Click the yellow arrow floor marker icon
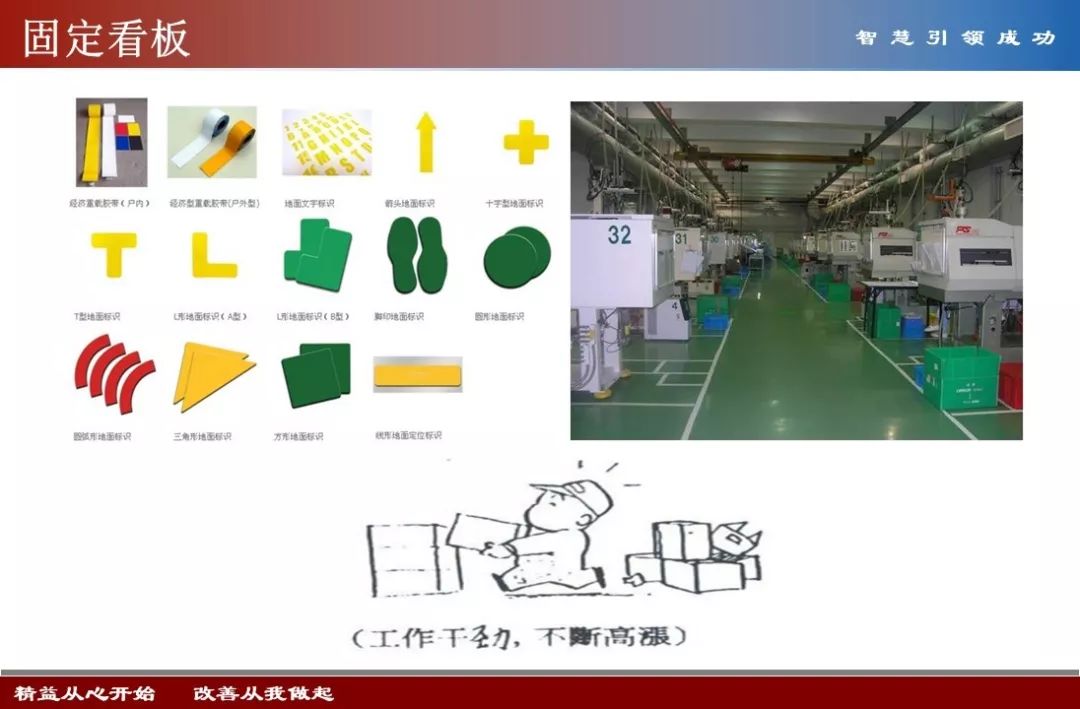 tap(425, 142)
